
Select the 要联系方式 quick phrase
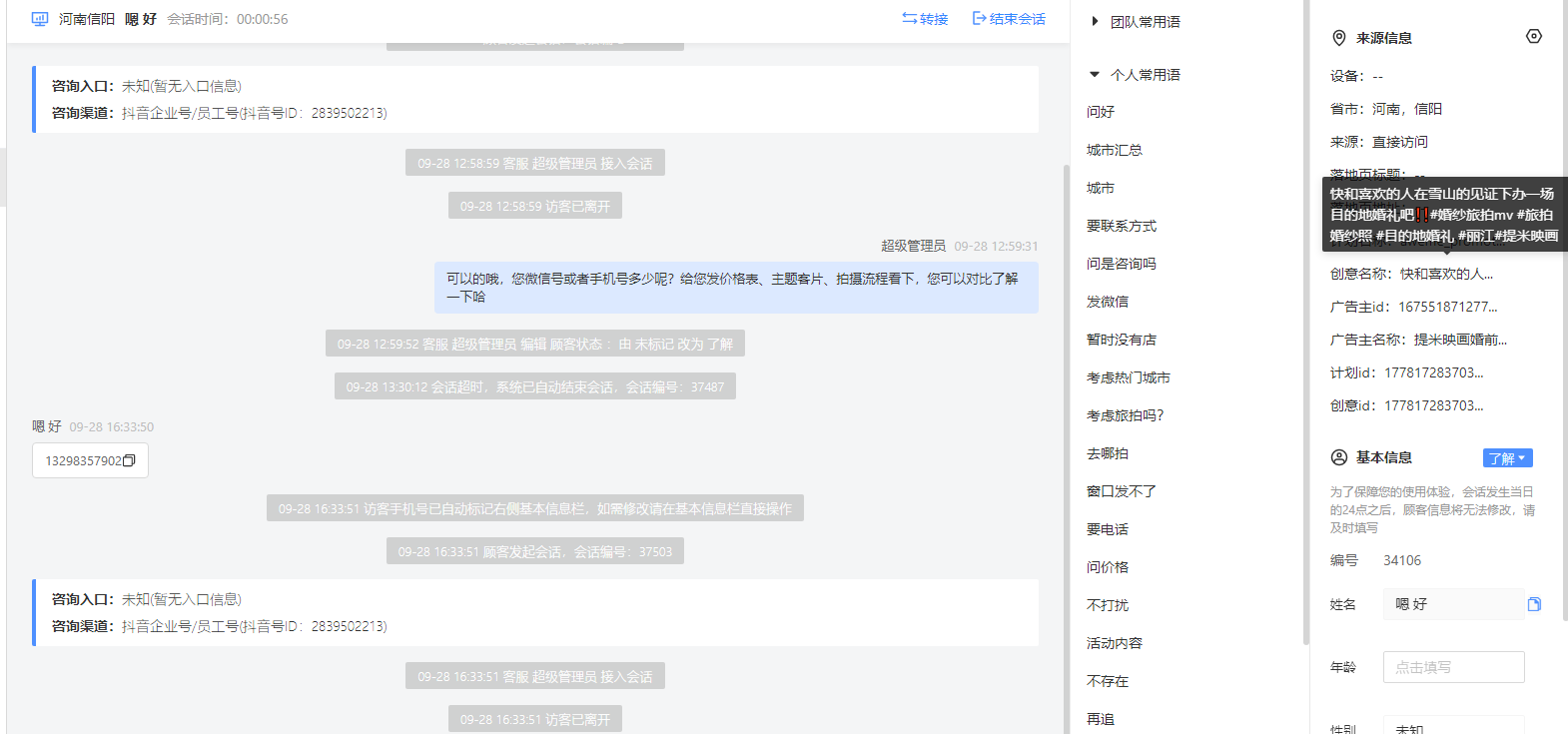tap(1122, 226)
